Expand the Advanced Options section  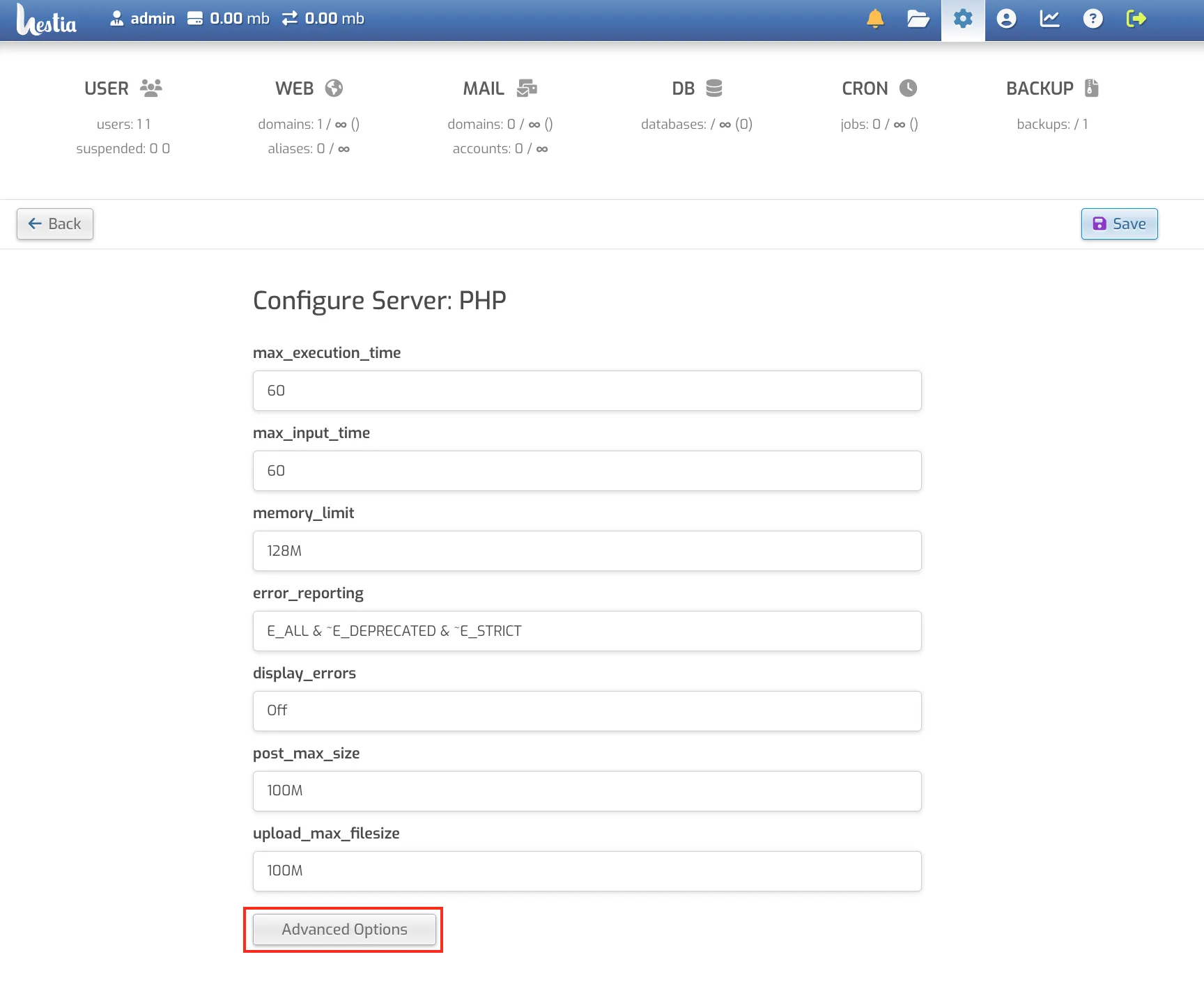point(344,930)
